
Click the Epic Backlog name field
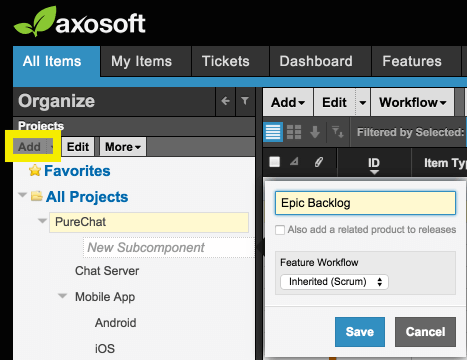[x=365, y=203]
